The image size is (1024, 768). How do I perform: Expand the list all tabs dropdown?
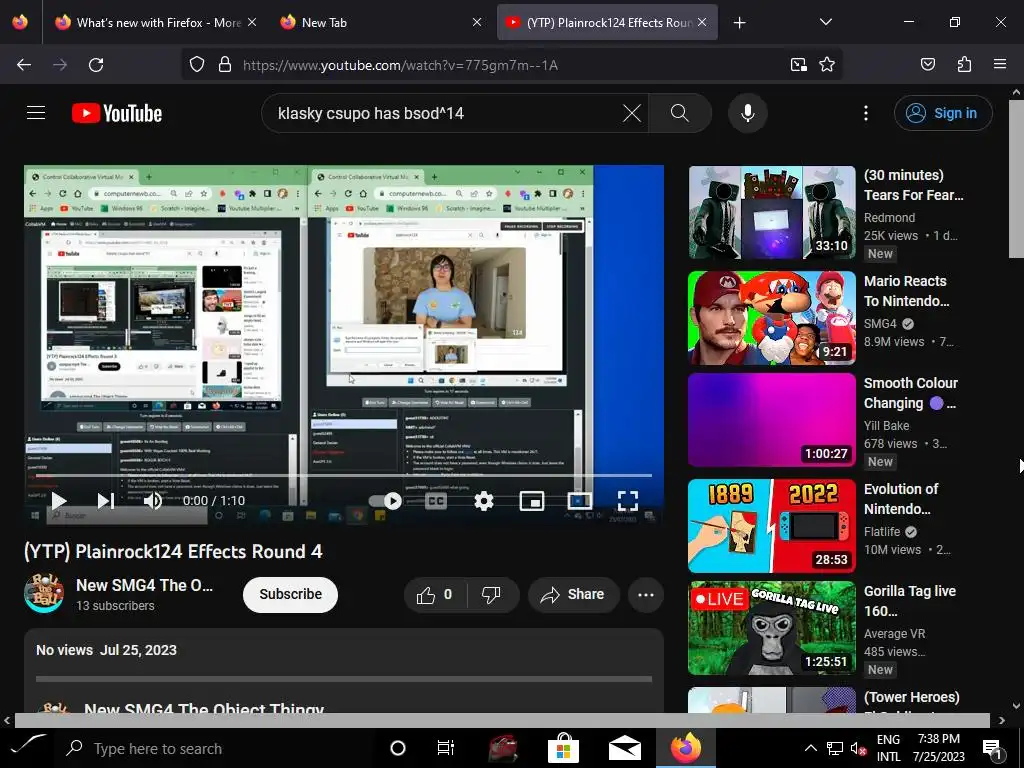click(825, 22)
